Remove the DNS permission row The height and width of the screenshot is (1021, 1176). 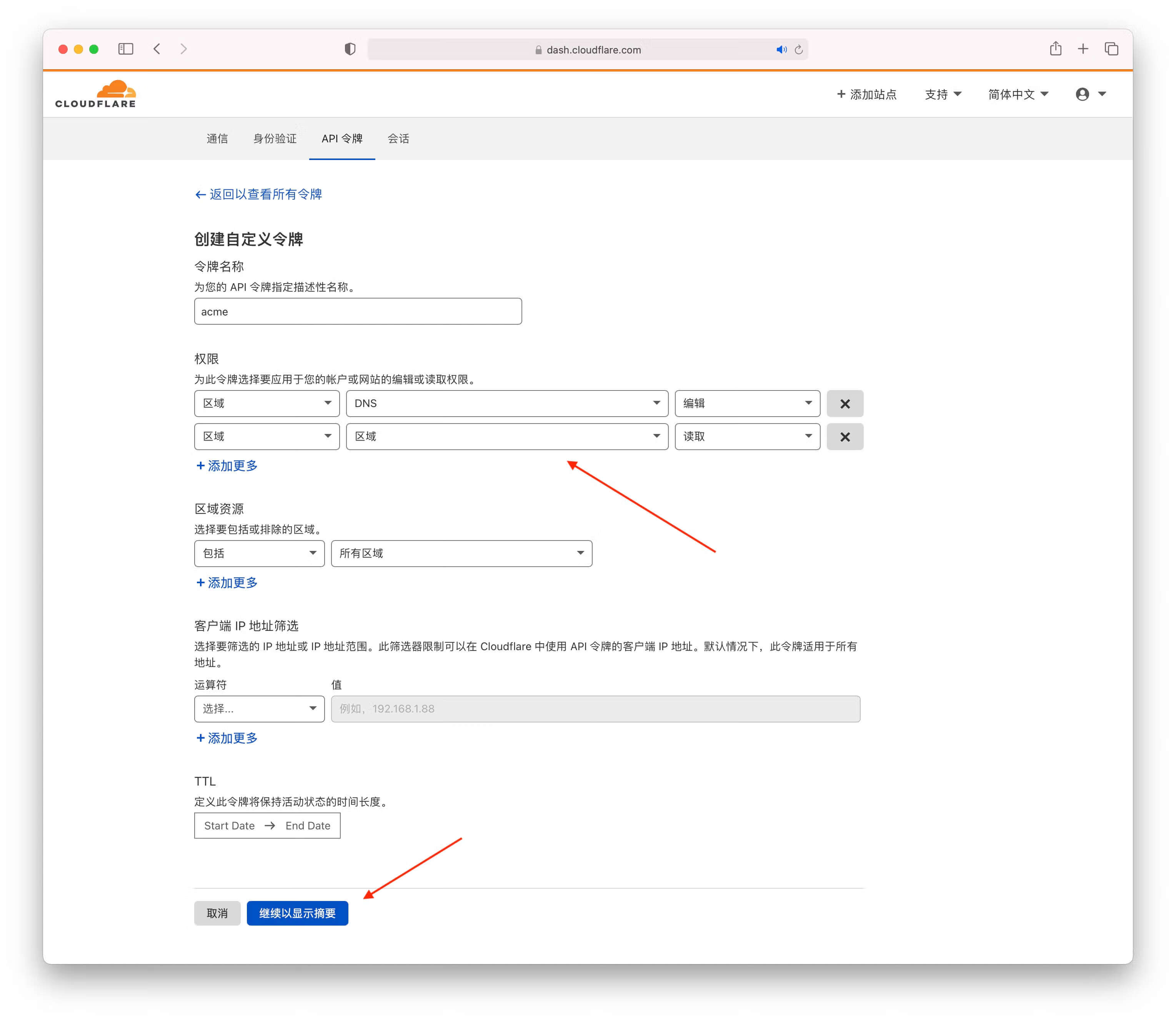point(845,404)
